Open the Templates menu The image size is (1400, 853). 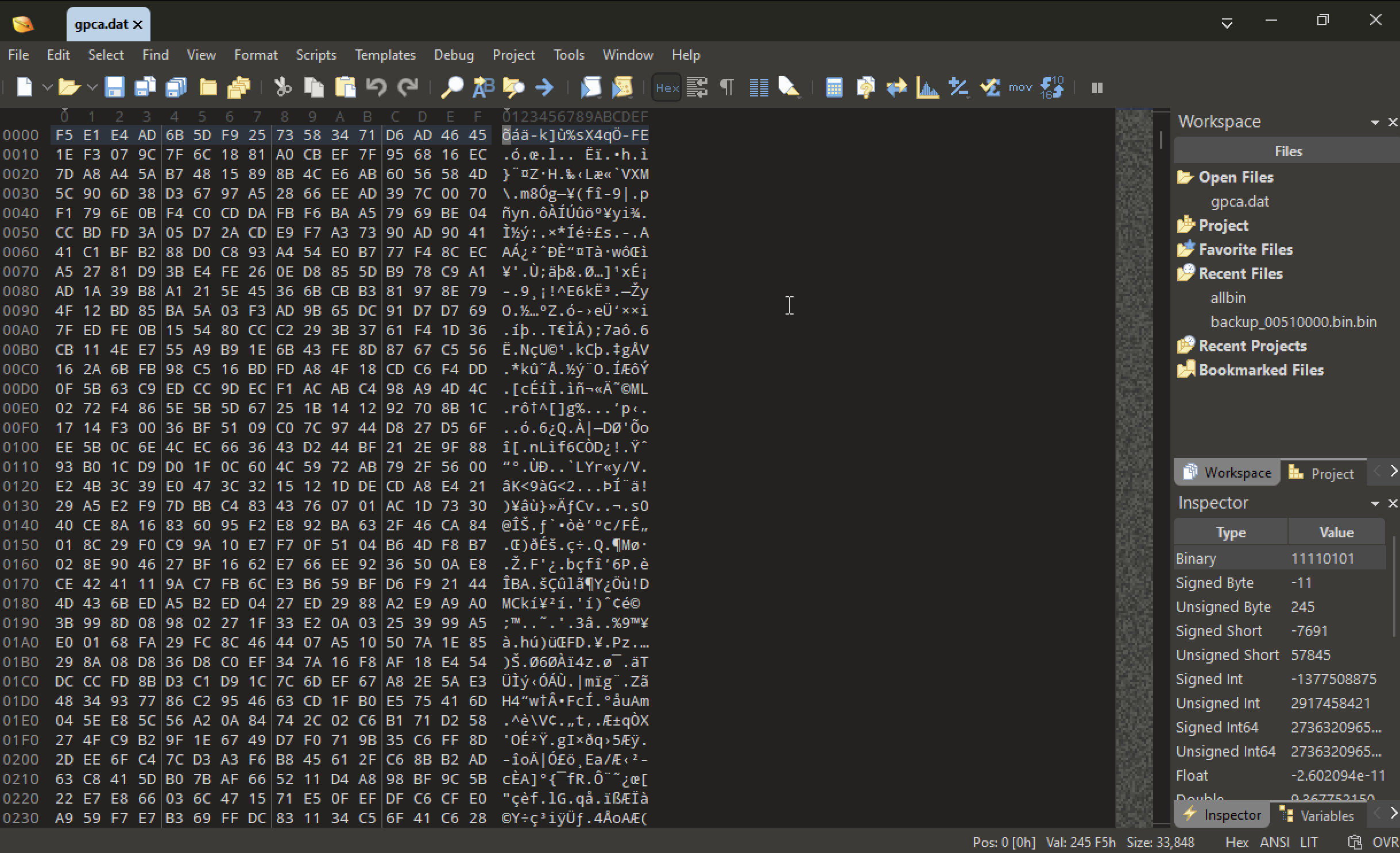coord(385,55)
